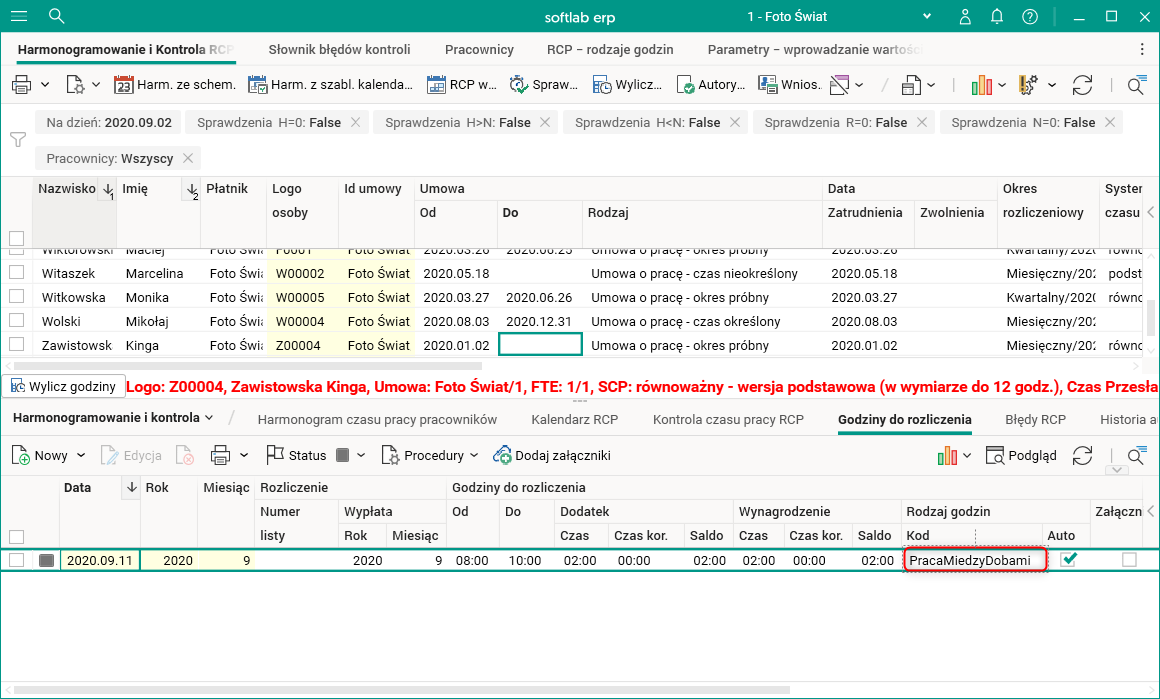Remove the Pracownicy: Wszyscy filter chip
This screenshot has height=699, width=1160.
[x=187, y=158]
